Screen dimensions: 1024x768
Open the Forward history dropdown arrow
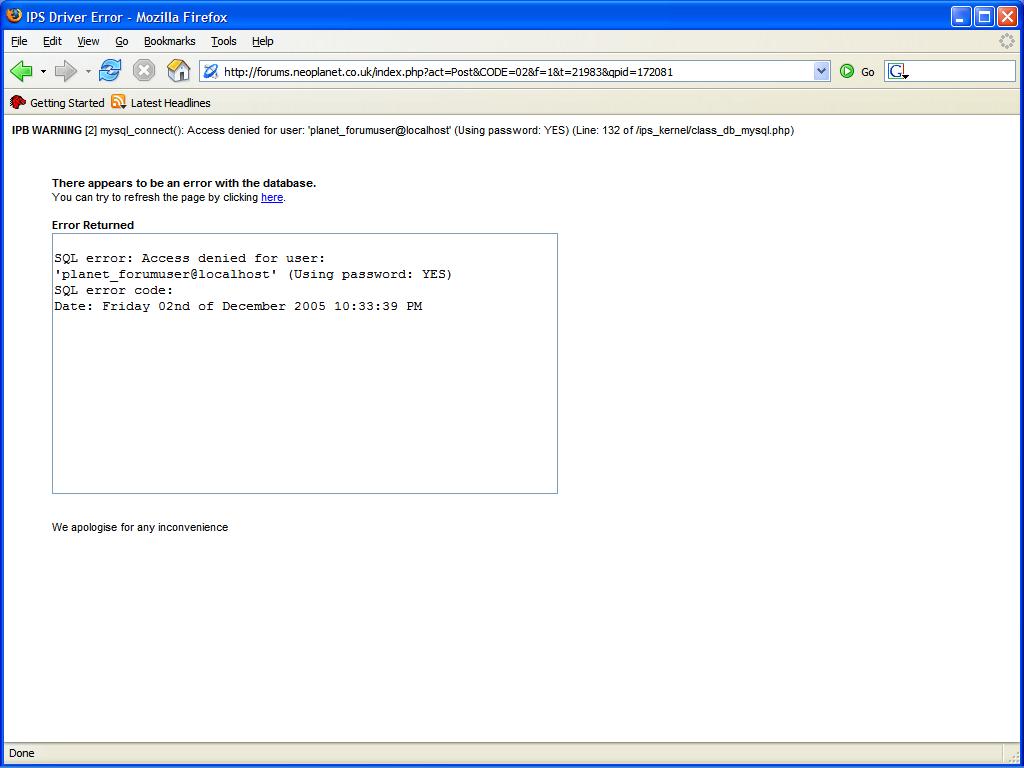(88, 71)
